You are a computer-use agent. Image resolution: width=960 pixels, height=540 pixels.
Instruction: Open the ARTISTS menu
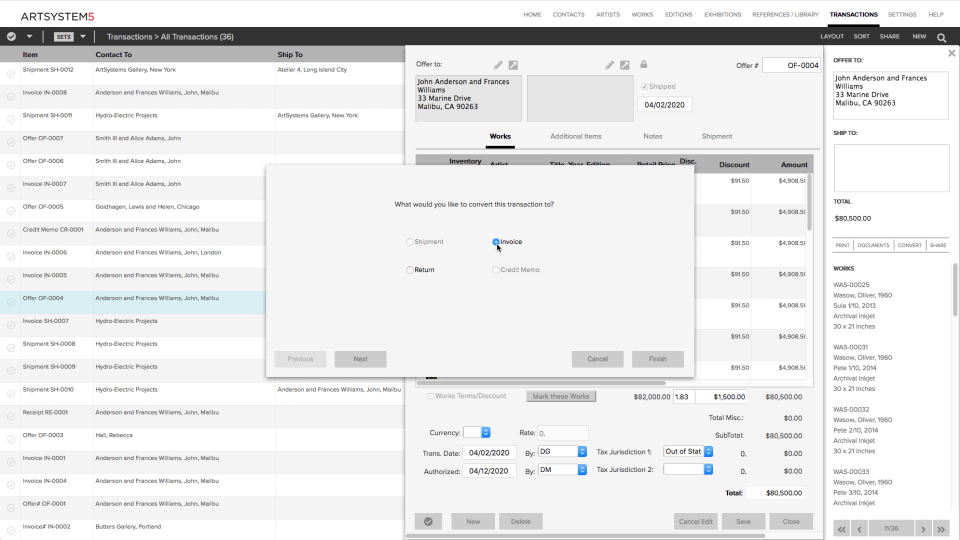point(608,14)
